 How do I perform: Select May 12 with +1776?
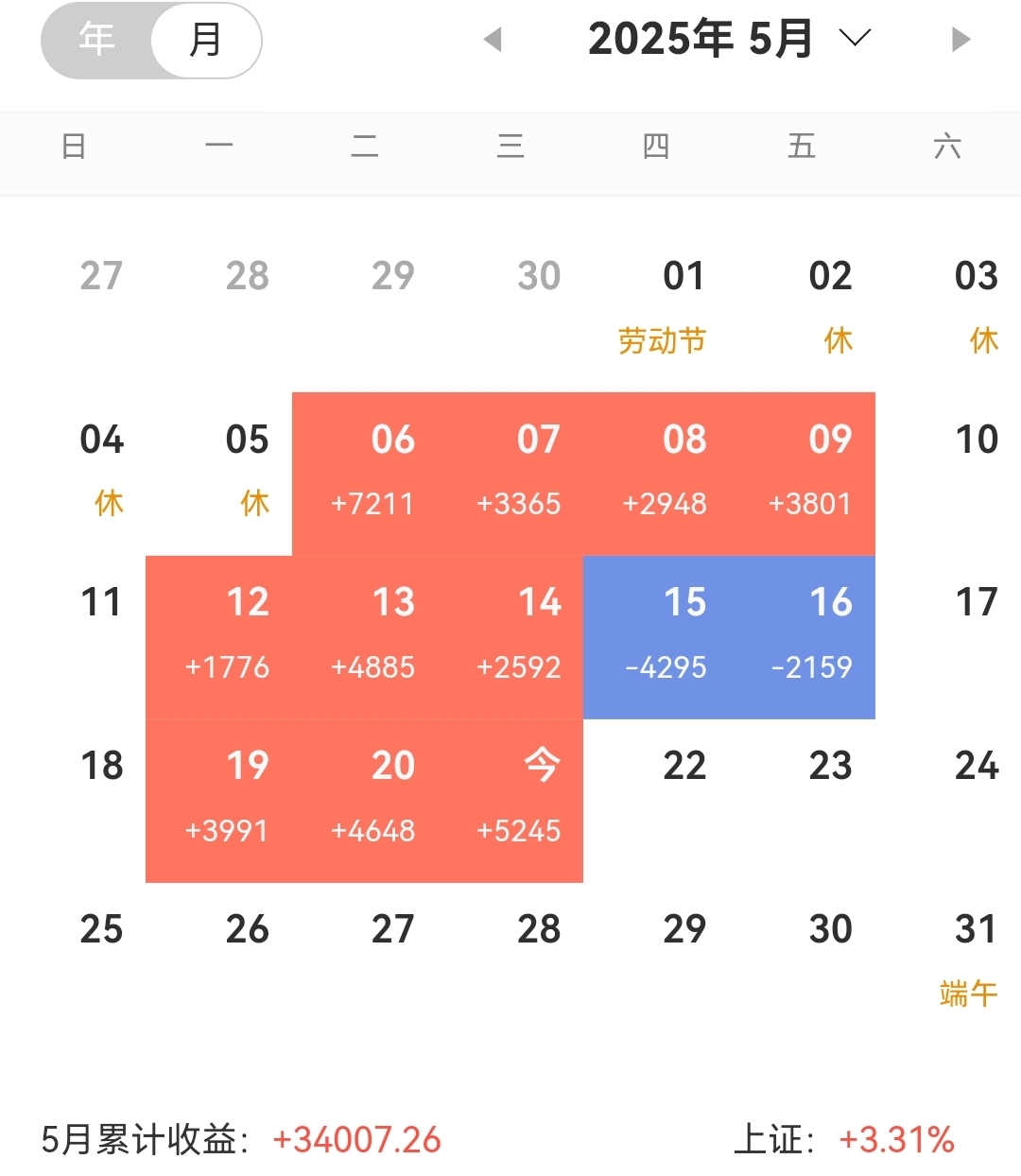tap(219, 637)
